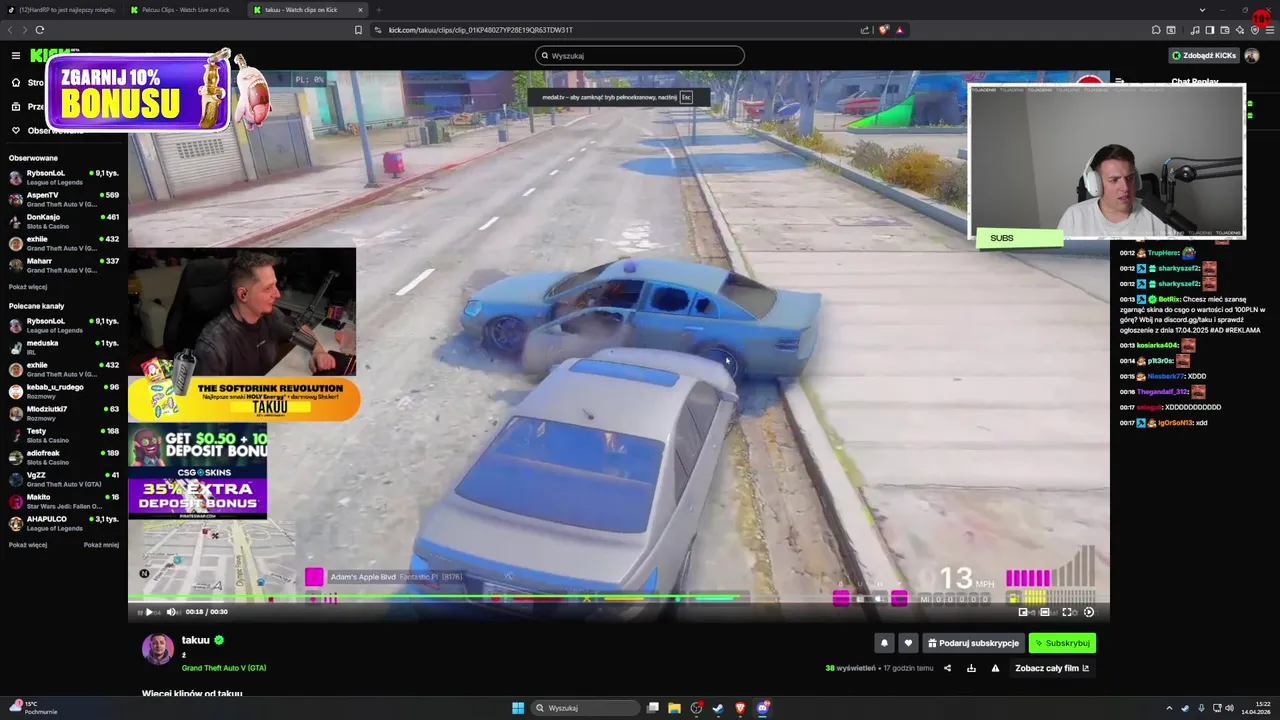Open AHAPULCO recommended channel
Viewport: 1280px width, 720px height.
click(x=64, y=523)
